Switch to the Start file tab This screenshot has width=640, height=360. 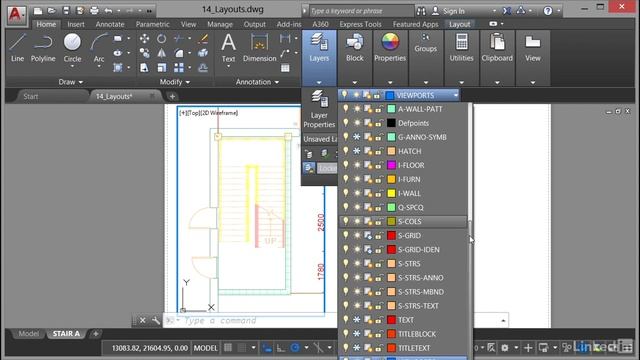31,96
